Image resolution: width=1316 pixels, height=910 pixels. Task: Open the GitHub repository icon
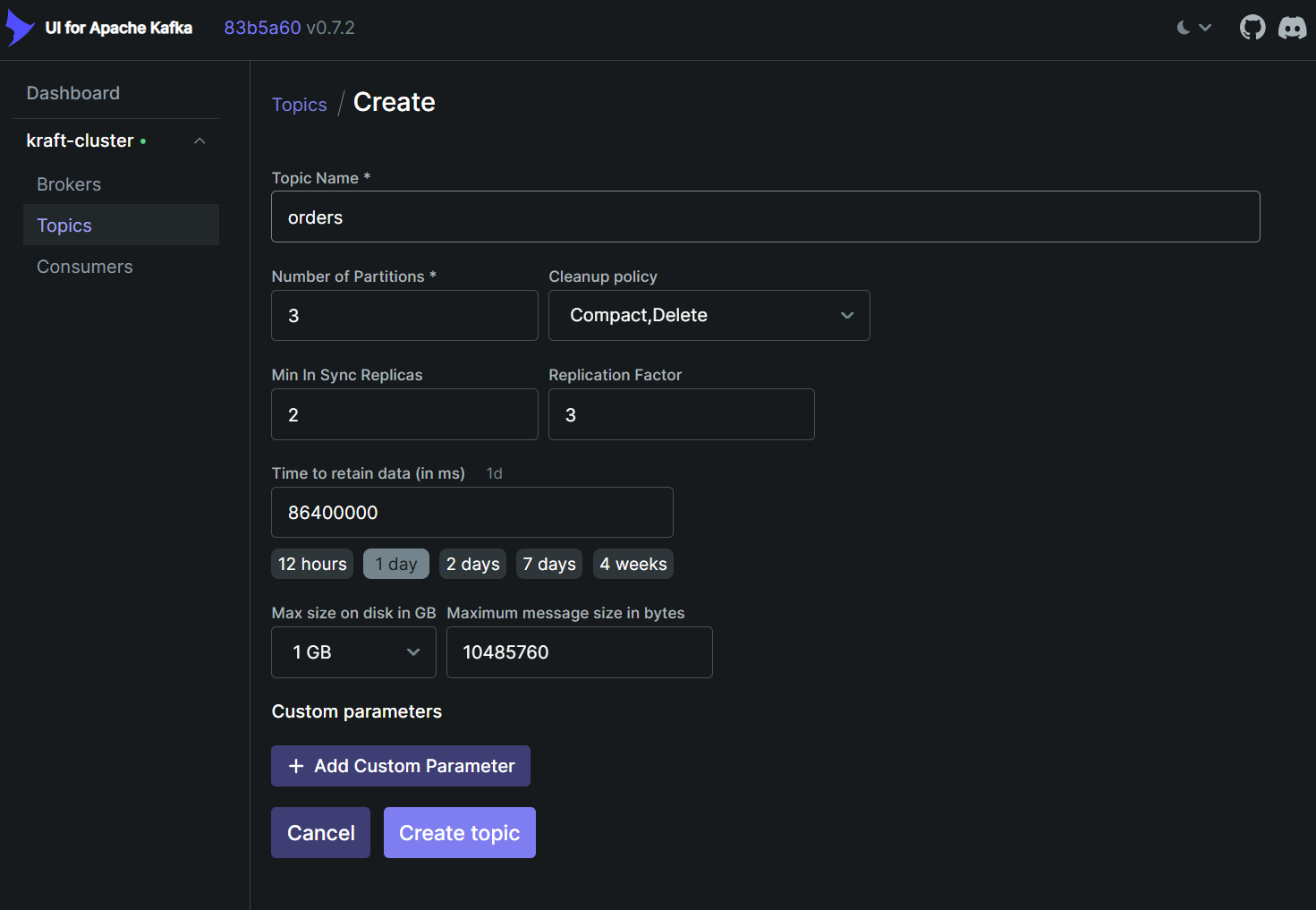(x=1252, y=28)
